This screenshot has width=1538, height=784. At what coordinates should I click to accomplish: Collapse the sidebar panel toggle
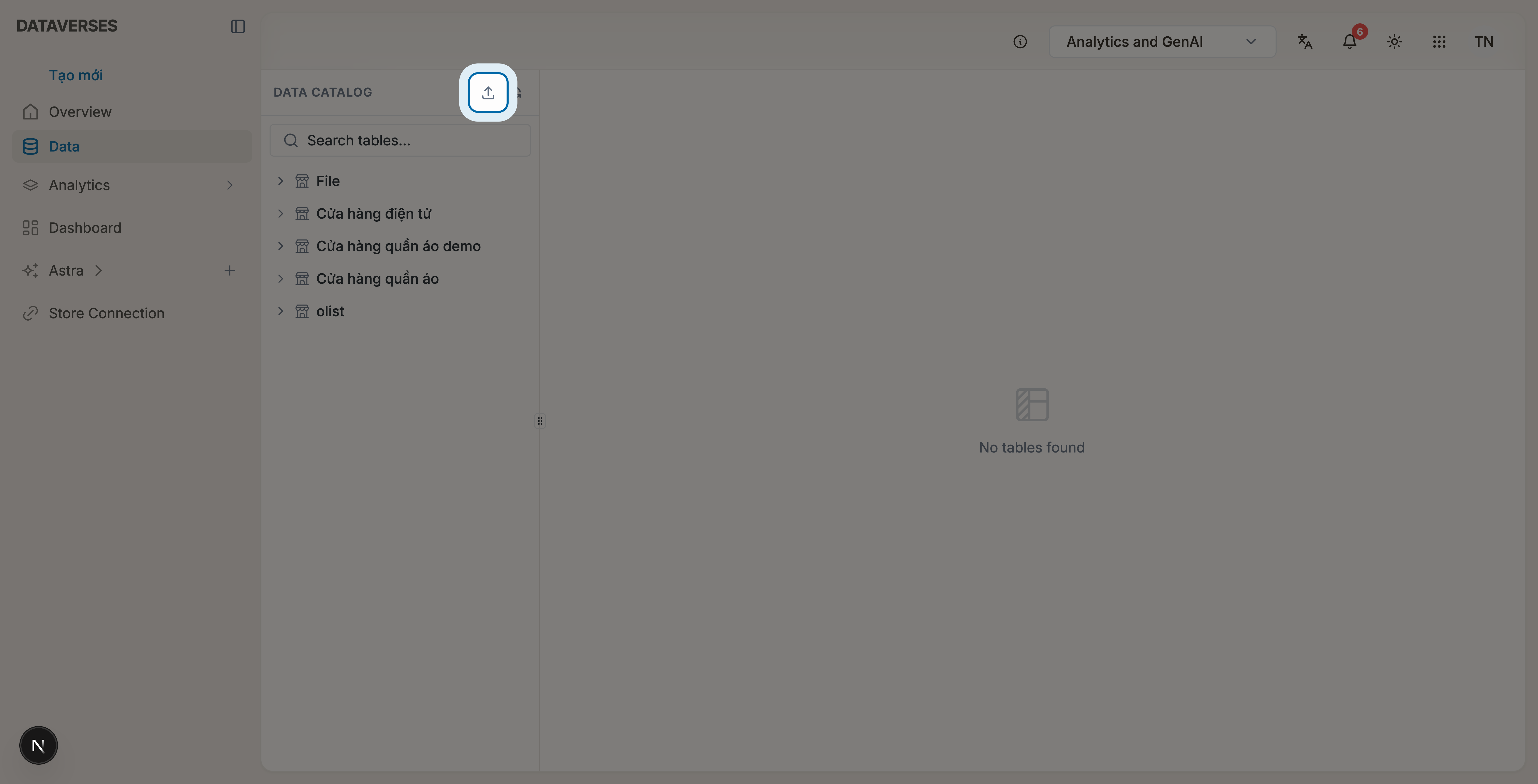pyautogui.click(x=238, y=26)
